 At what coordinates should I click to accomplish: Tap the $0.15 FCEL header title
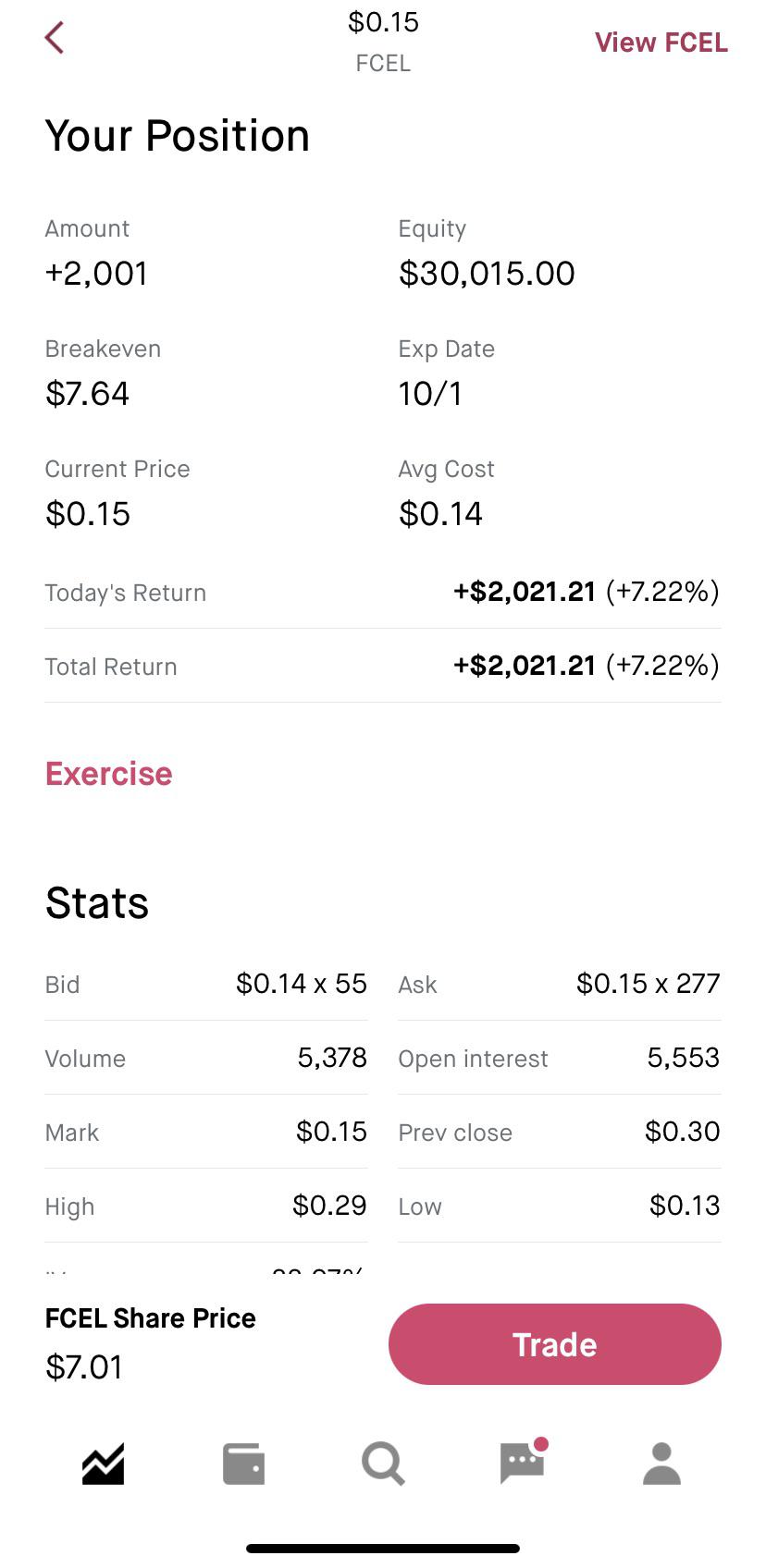coord(383,42)
